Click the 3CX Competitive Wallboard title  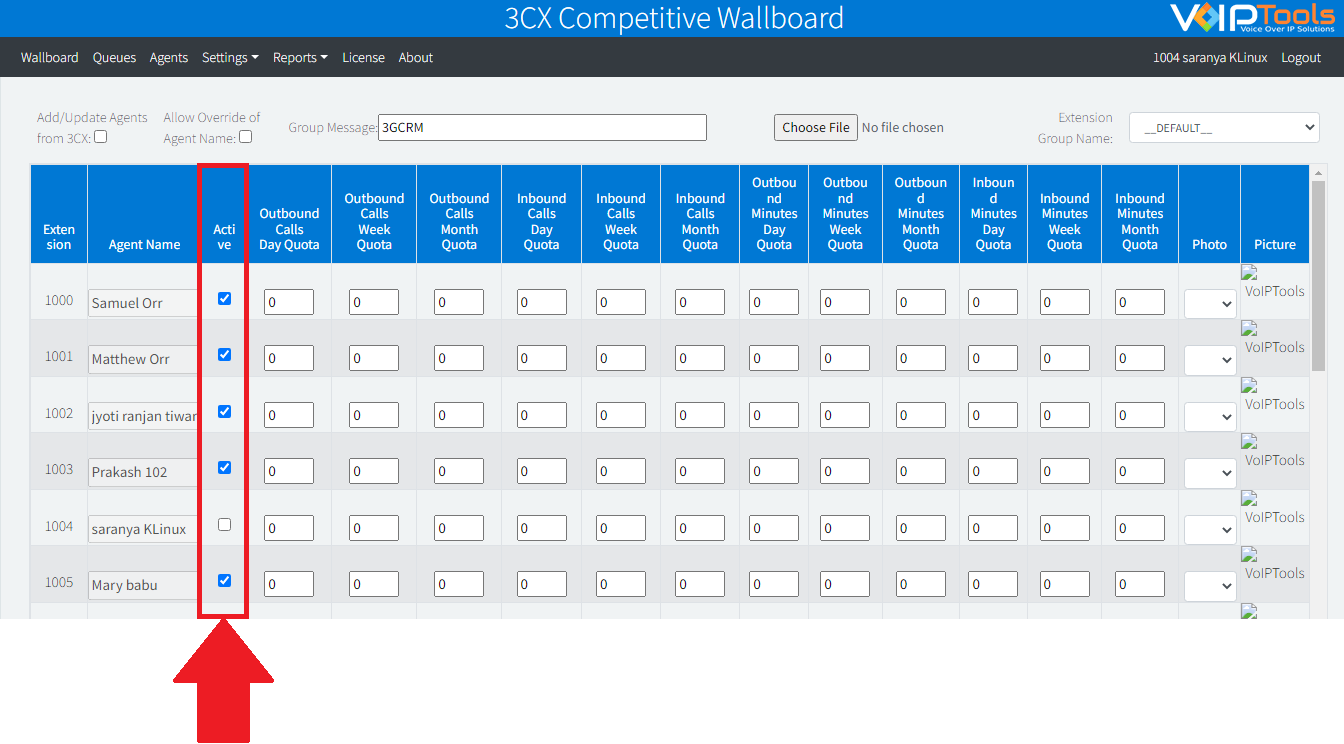674,18
